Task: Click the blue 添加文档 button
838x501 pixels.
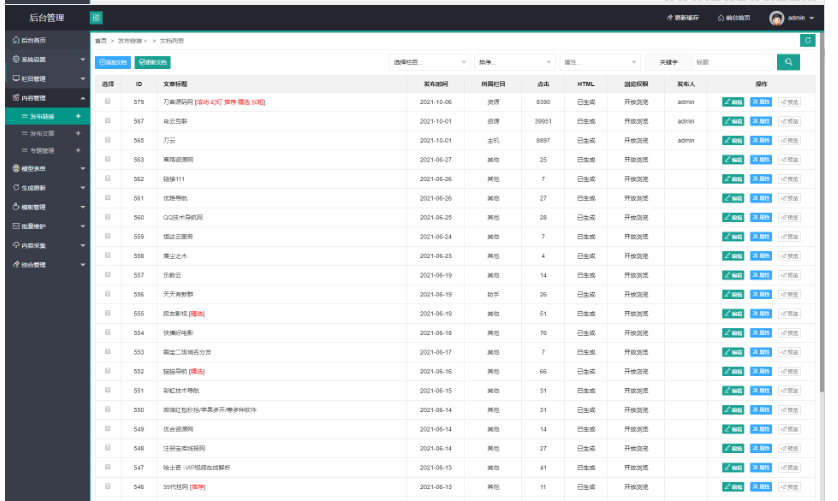Action: (113, 62)
